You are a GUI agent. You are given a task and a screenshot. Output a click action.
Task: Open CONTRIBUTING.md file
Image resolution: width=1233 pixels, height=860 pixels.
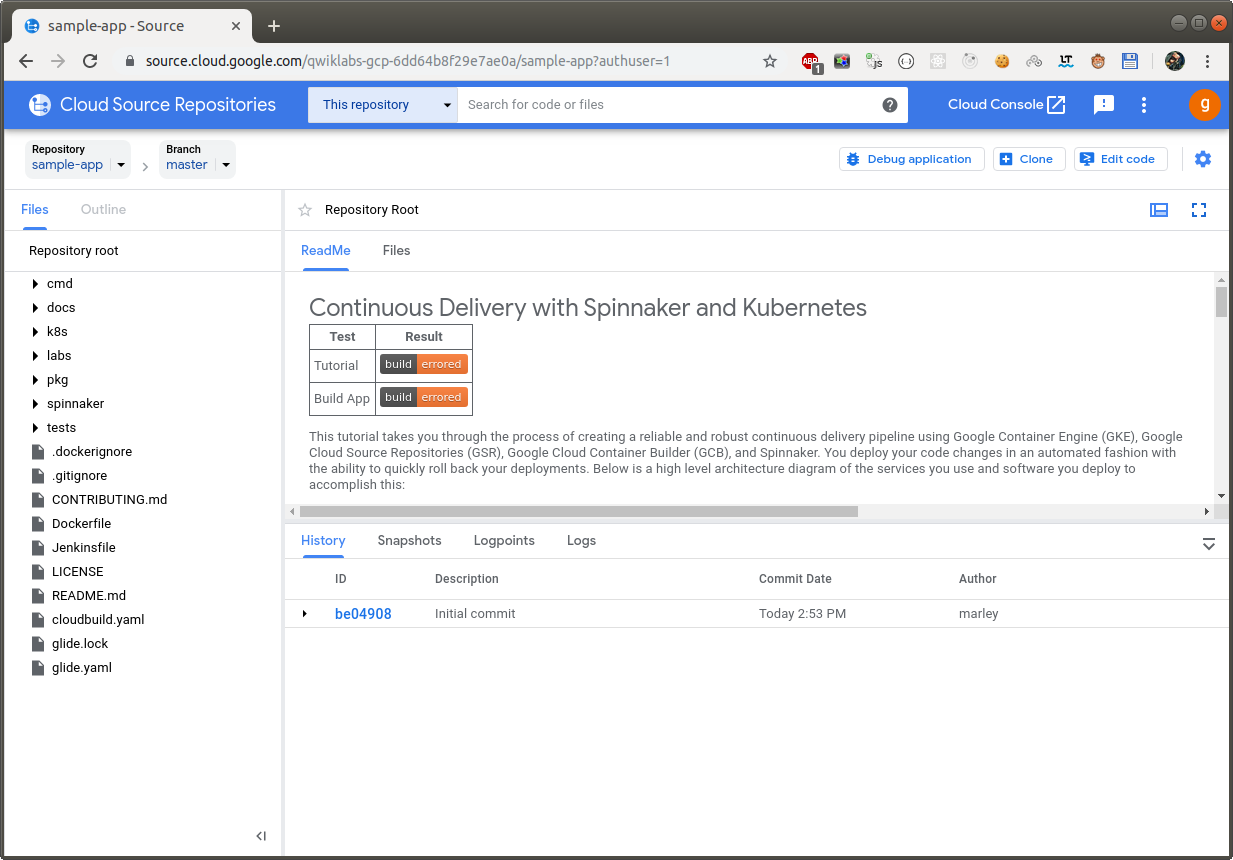click(110, 500)
